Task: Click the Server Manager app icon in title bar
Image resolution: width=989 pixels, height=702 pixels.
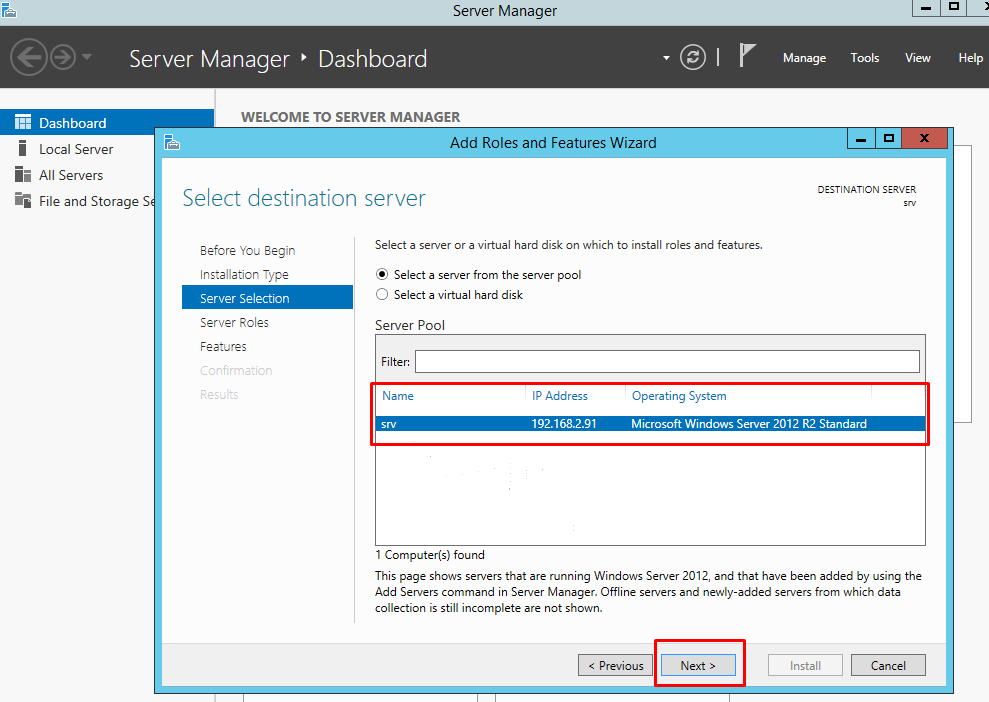Action: point(9,9)
